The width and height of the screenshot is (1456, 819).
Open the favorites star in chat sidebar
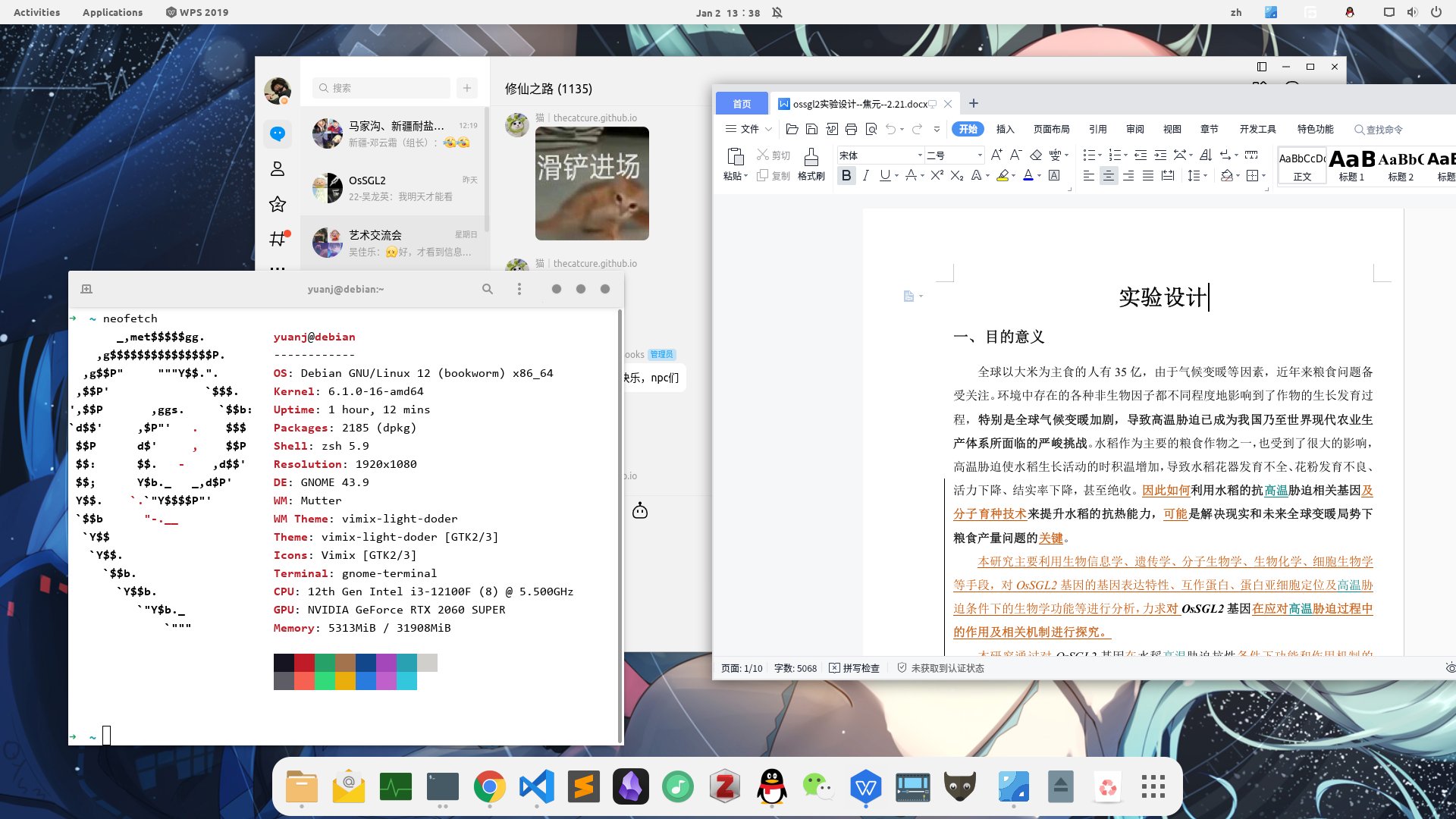coord(278,203)
